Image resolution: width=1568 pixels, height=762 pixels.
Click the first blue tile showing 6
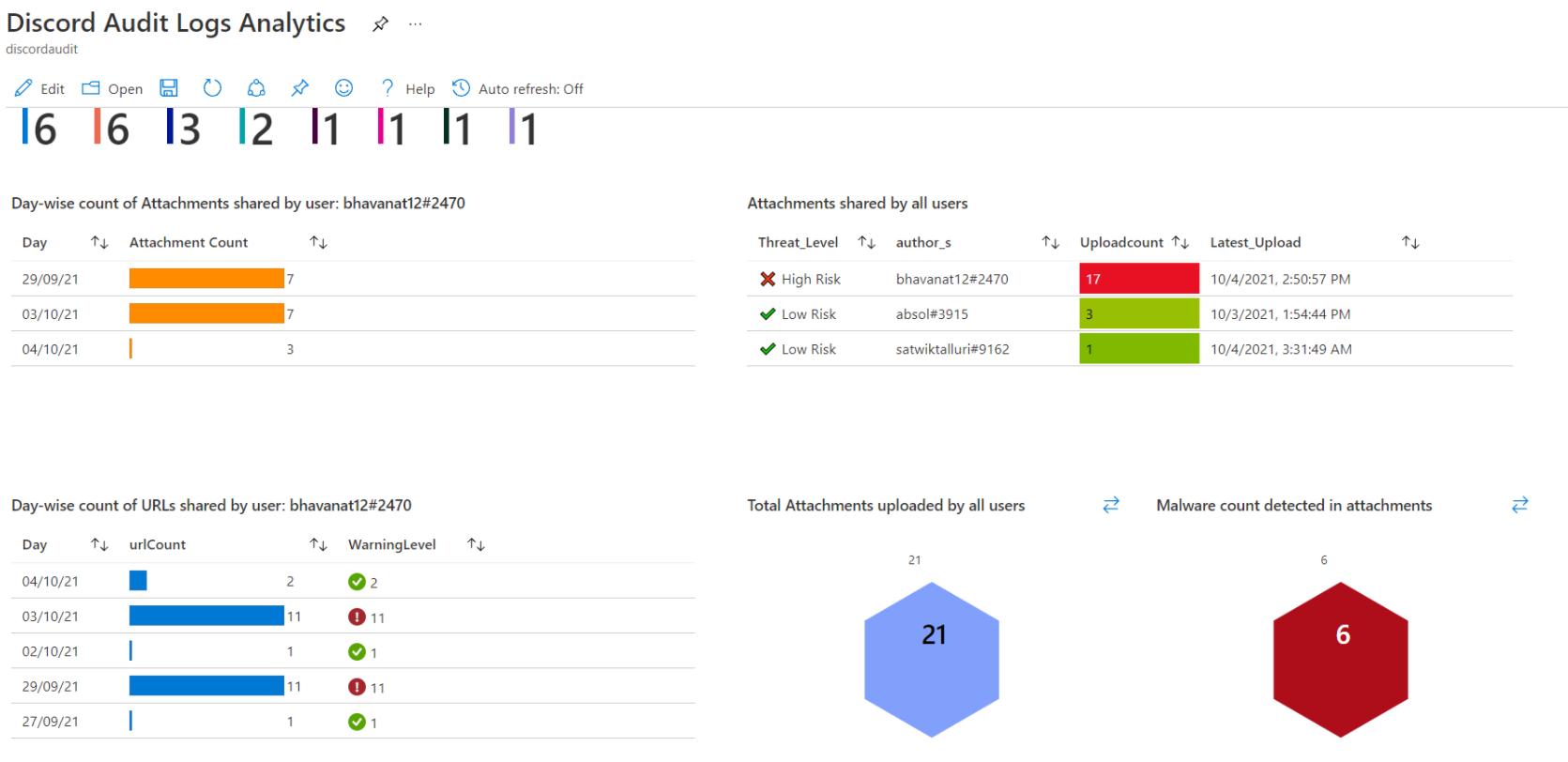(39, 128)
